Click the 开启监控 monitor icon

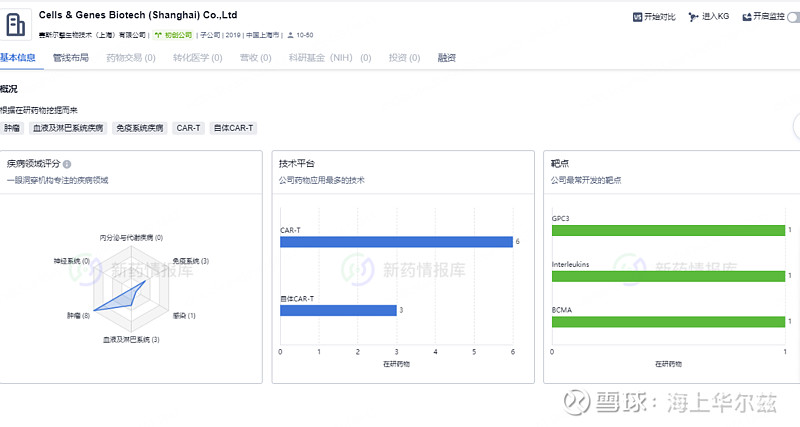coord(747,17)
